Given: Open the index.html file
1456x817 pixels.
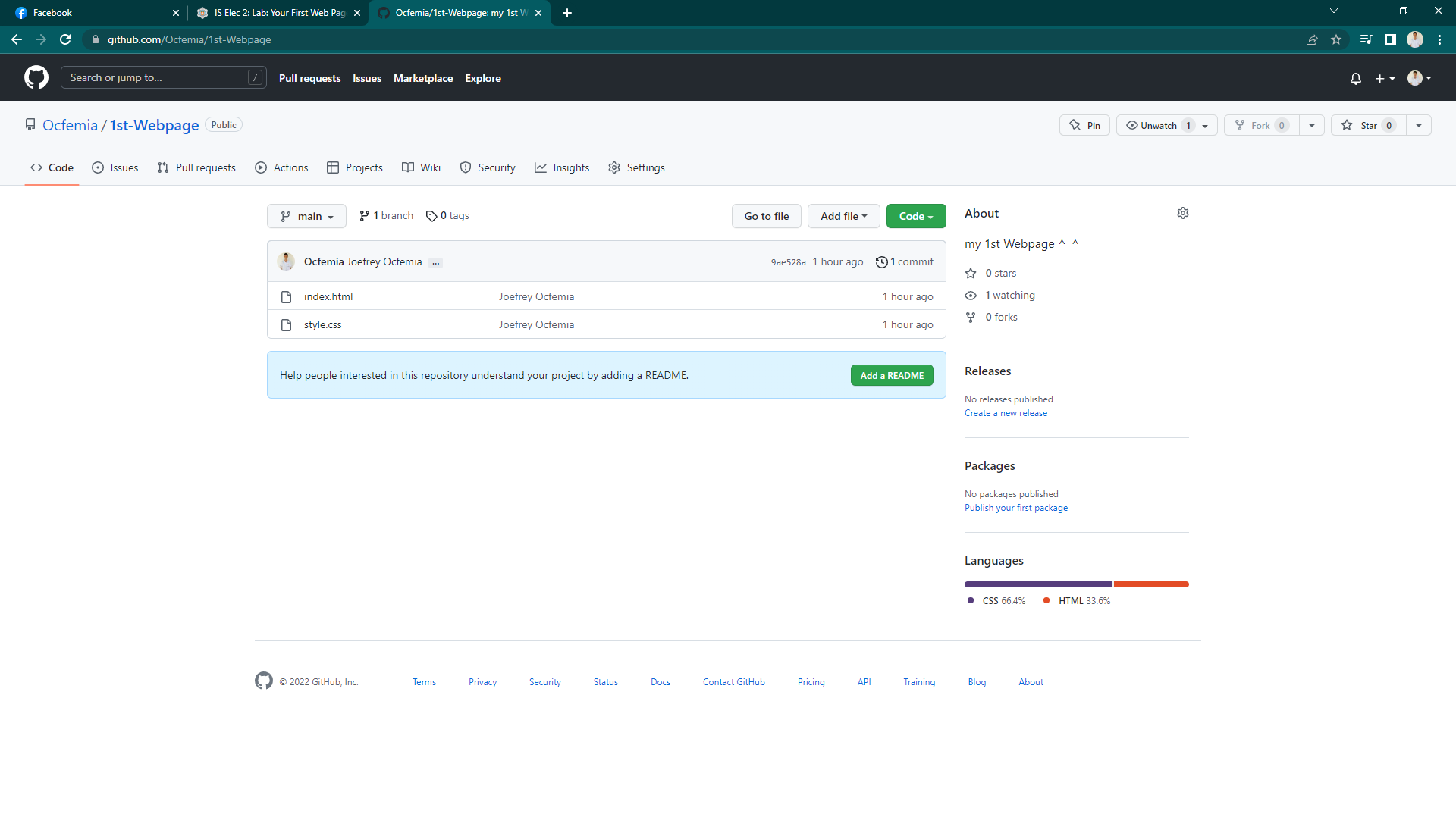Looking at the screenshot, I should click(x=328, y=296).
